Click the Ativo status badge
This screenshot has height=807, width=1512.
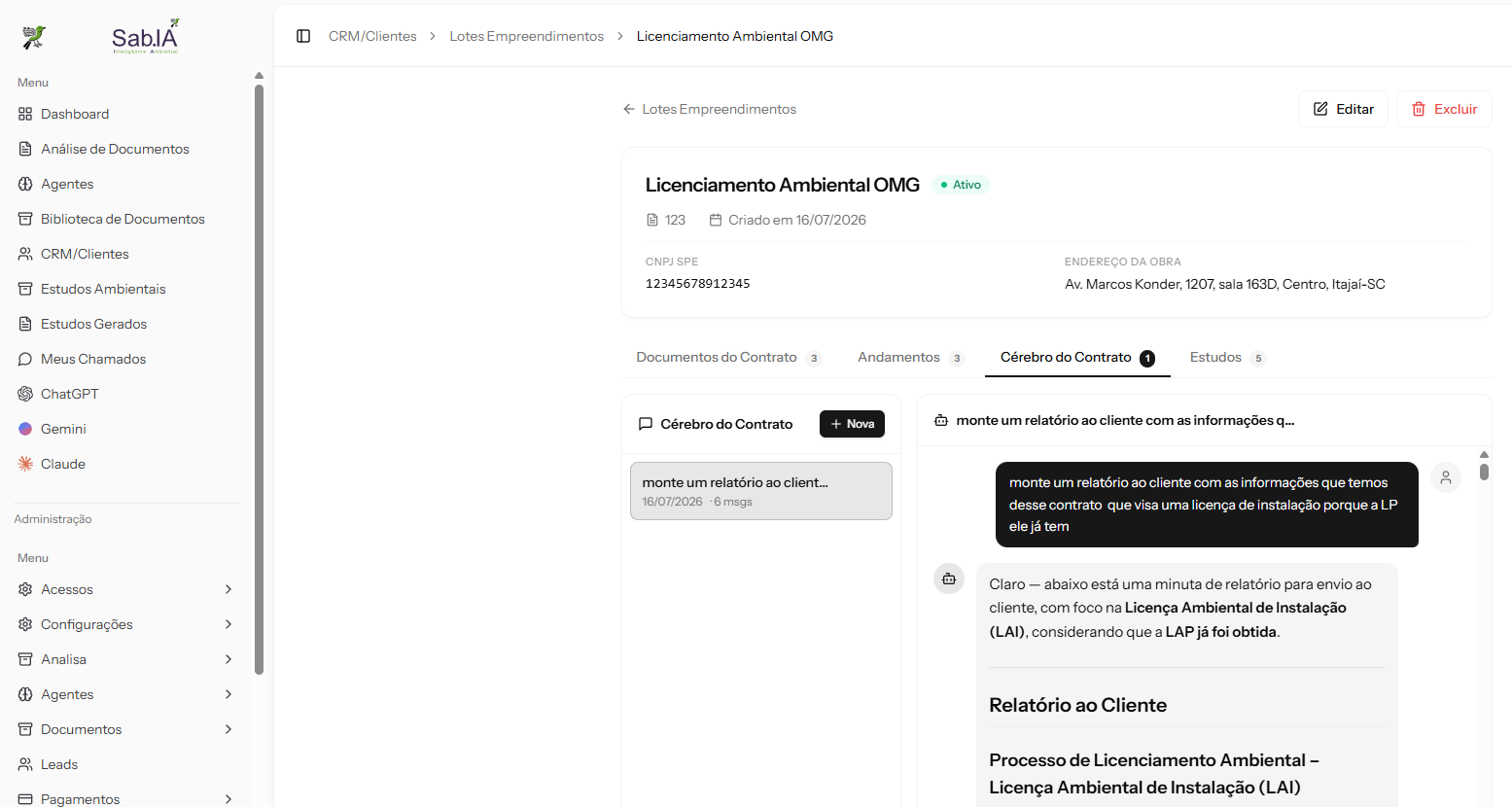pyautogui.click(x=961, y=185)
